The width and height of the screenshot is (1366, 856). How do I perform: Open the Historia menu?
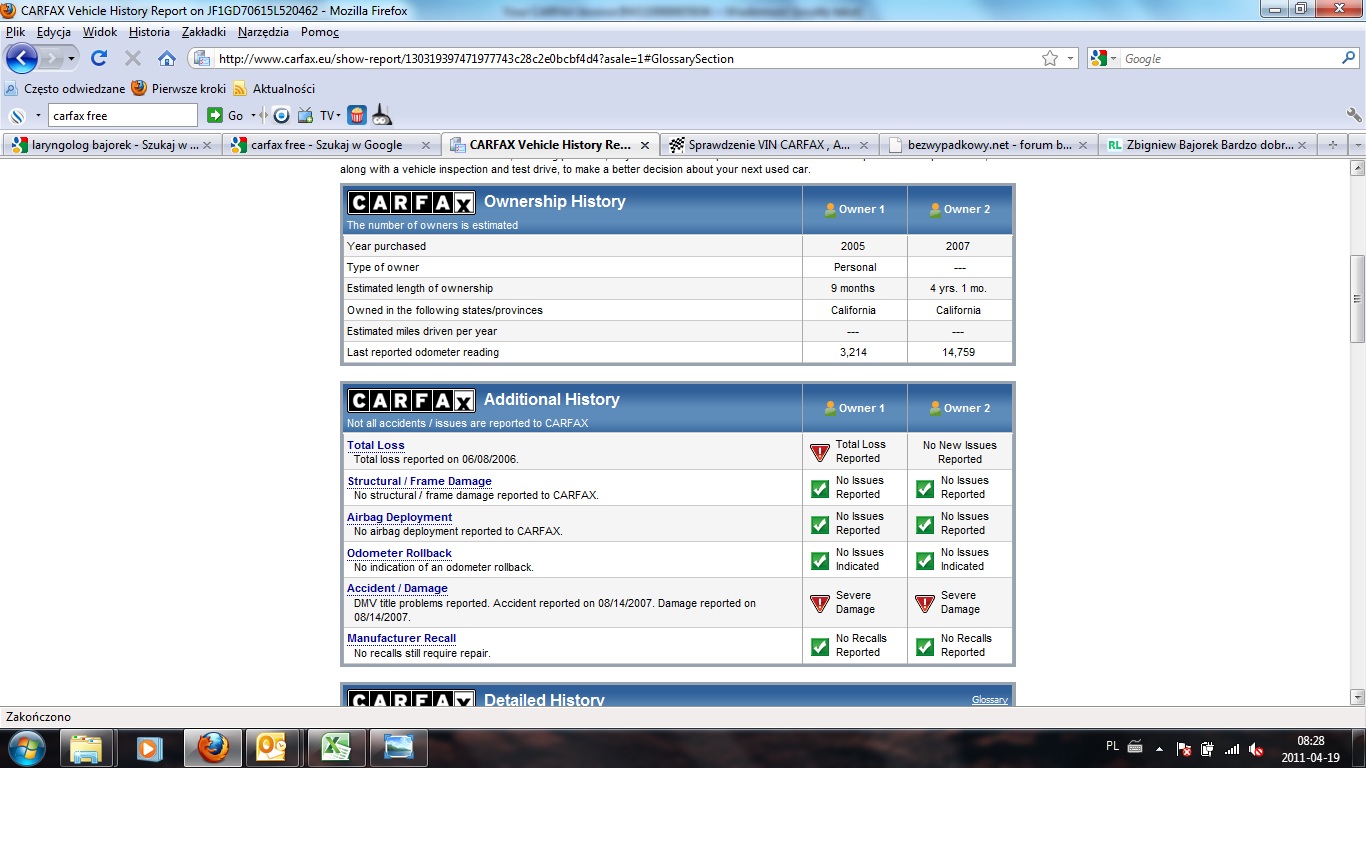coord(149,32)
